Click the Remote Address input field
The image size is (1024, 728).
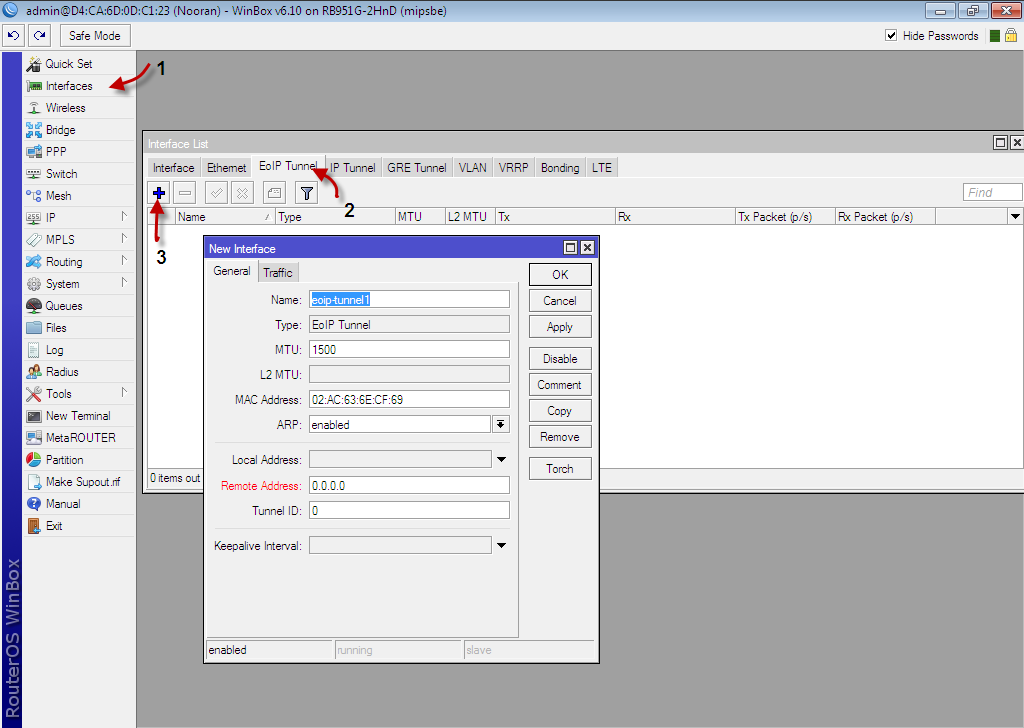coord(409,485)
